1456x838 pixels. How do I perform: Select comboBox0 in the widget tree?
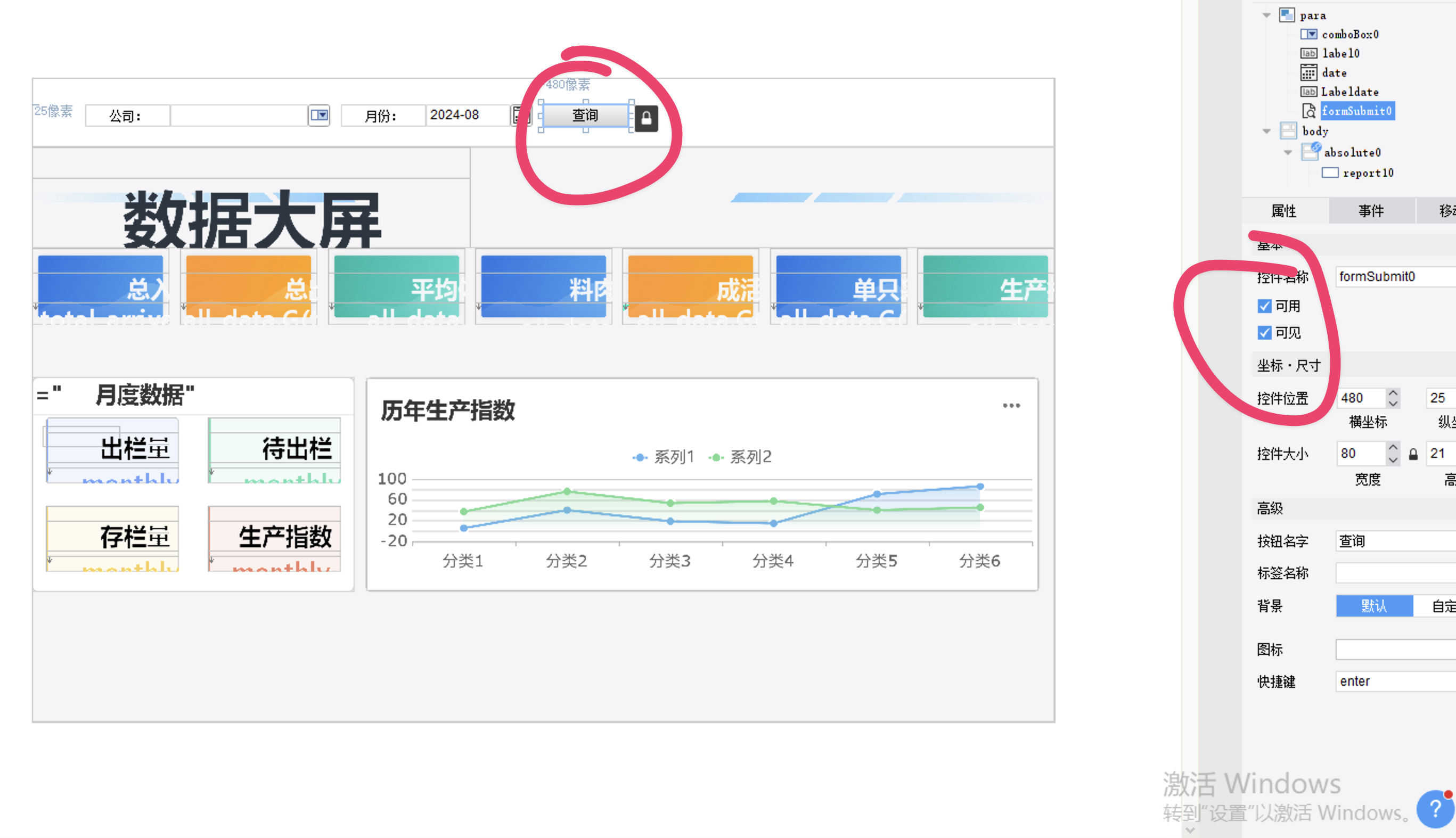(x=1350, y=35)
